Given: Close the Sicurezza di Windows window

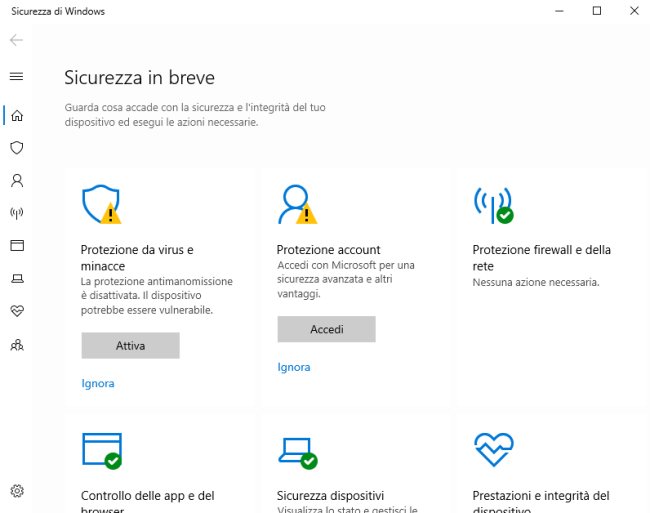Looking at the screenshot, I should click(x=634, y=11).
